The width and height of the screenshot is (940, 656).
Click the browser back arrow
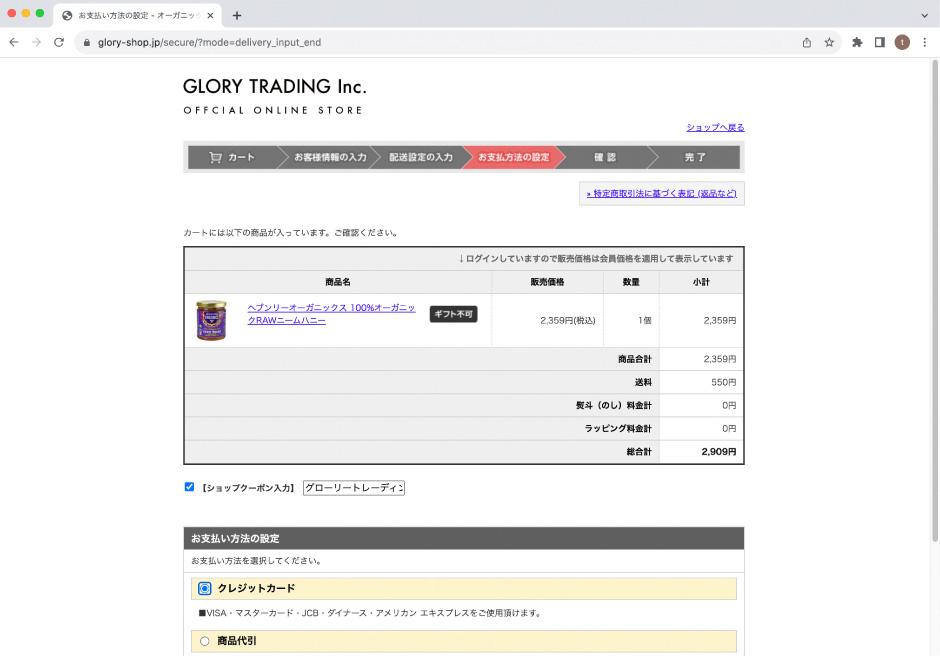tap(14, 42)
